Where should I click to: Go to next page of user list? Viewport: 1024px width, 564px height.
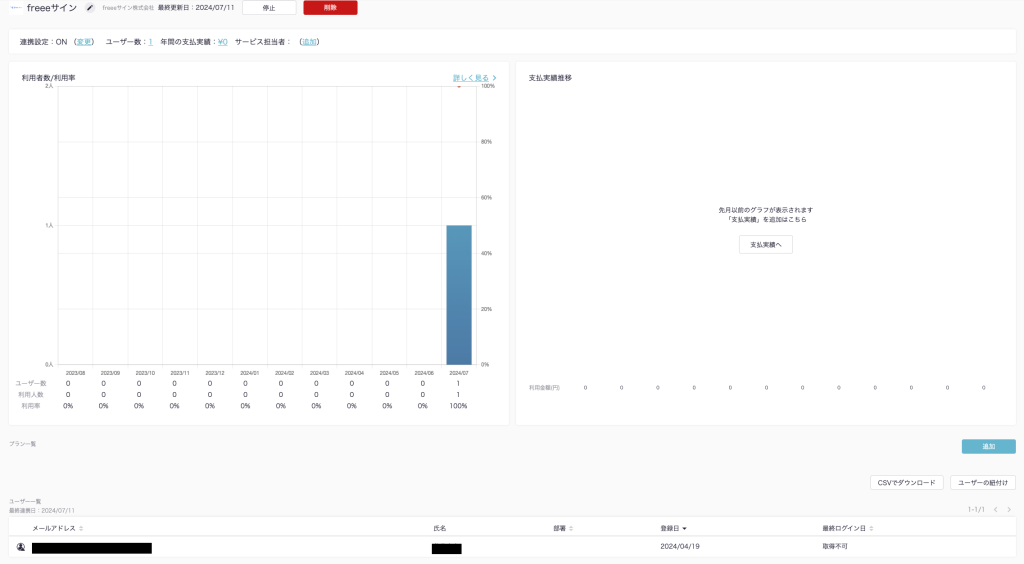1009,510
